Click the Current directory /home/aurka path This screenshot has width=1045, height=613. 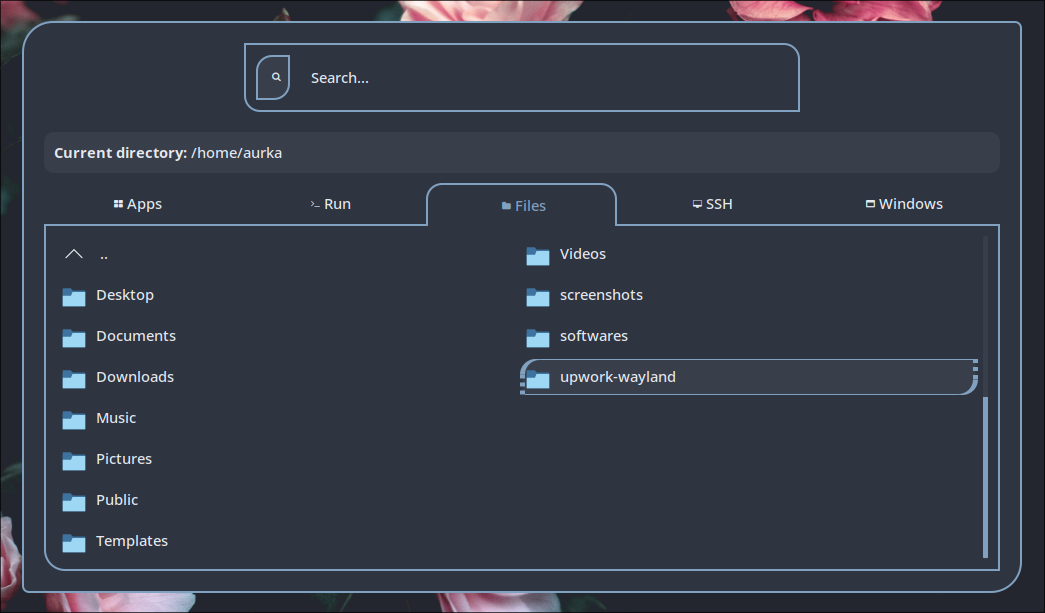click(x=168, y=153)
